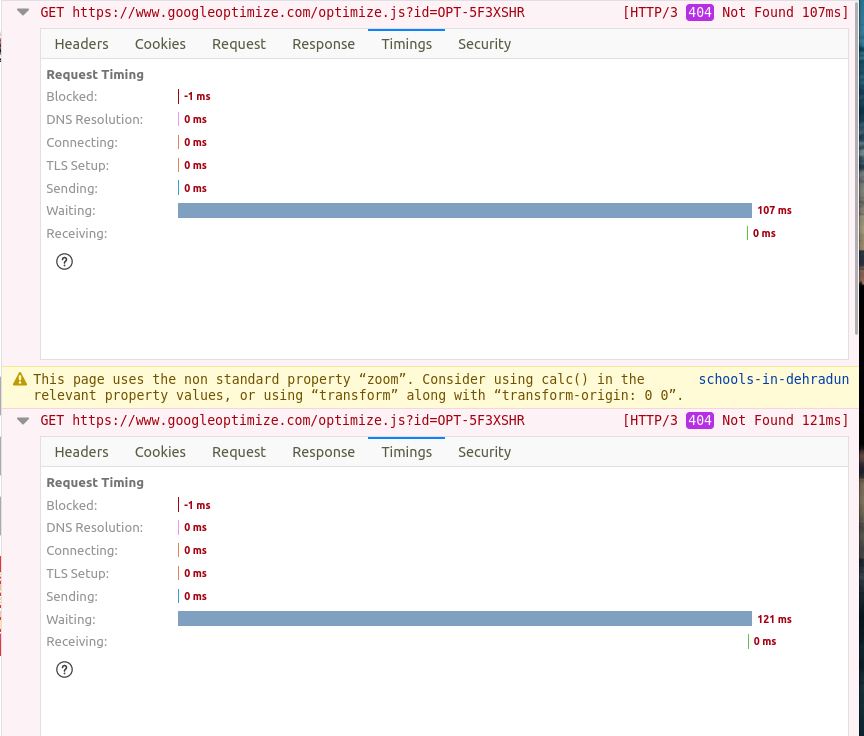Click the 404 status badge on second request
Image resolution: width=864 pixels, height=736 pixels.
pos(698,420)
